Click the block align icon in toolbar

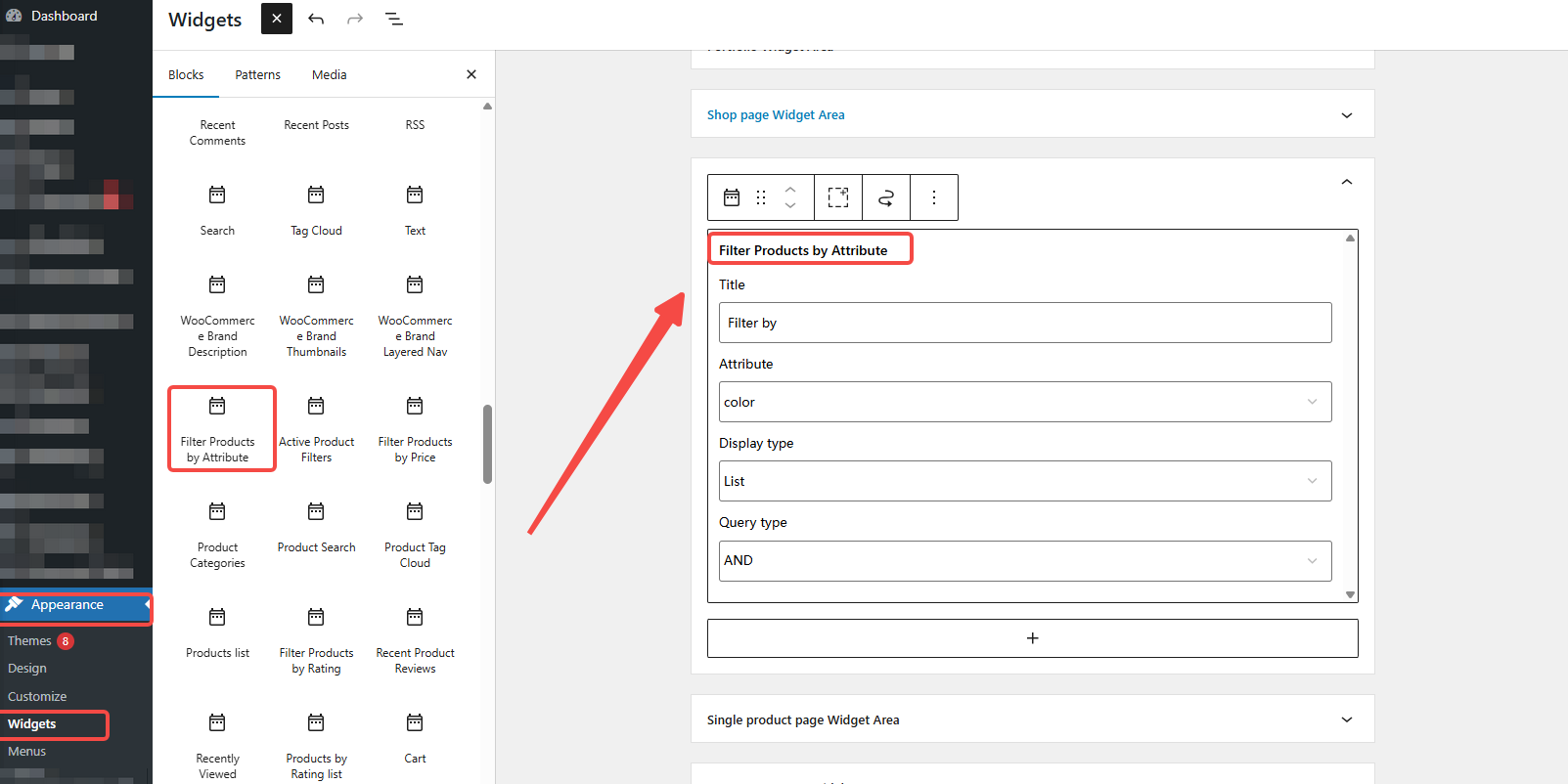tap(838, 197)
